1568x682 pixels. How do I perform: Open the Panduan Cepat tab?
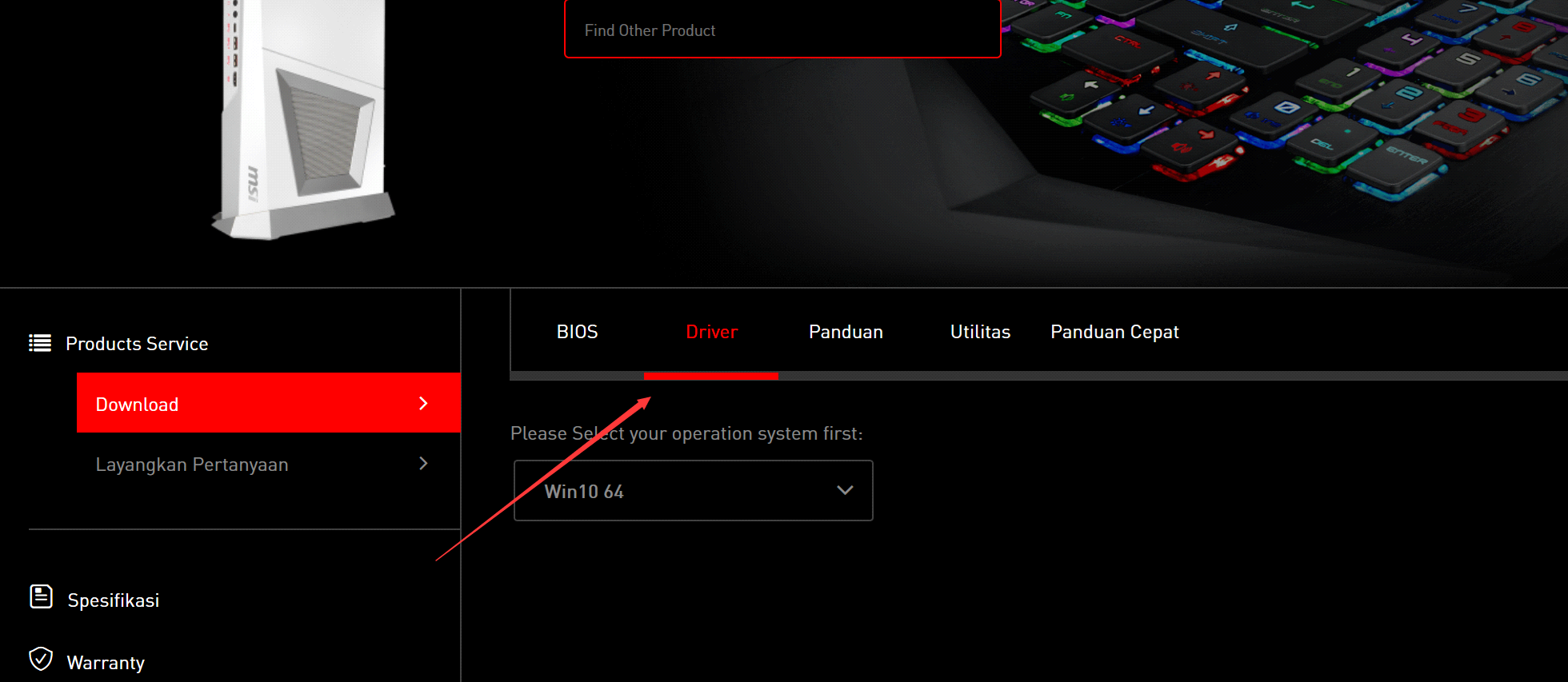pyautogui.click(x=1115, y=332)
